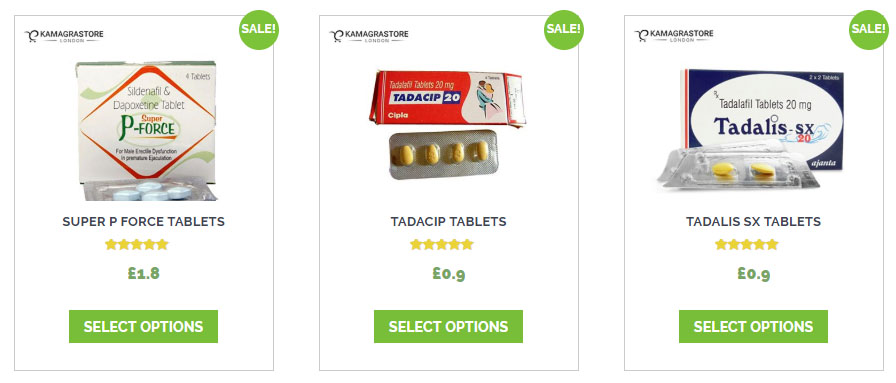The height and width of the screenshot is (383, 896).
Task: Click the star rating under Super P Force Tablets
Action: pos(137,245)
